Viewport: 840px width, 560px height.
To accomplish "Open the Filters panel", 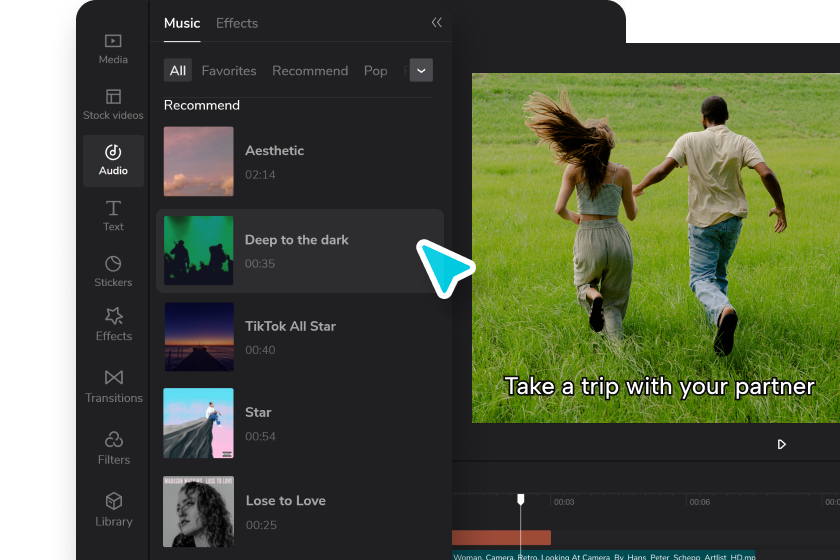I will pyautogui.click(x=114, y=449).
